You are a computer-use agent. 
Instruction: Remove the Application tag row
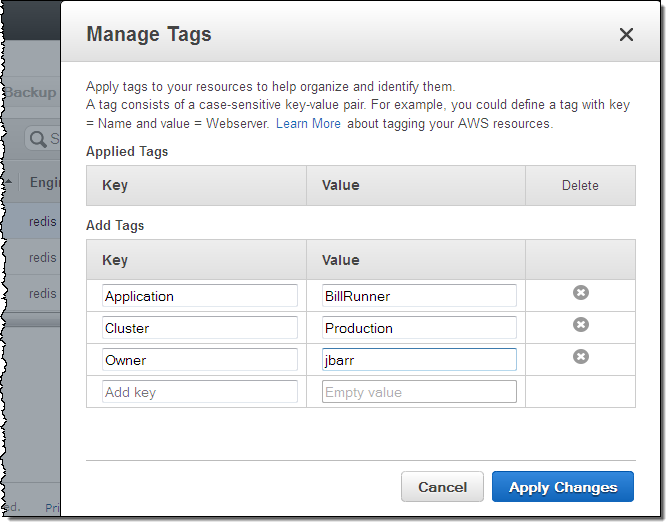click(x=580, y=293)
